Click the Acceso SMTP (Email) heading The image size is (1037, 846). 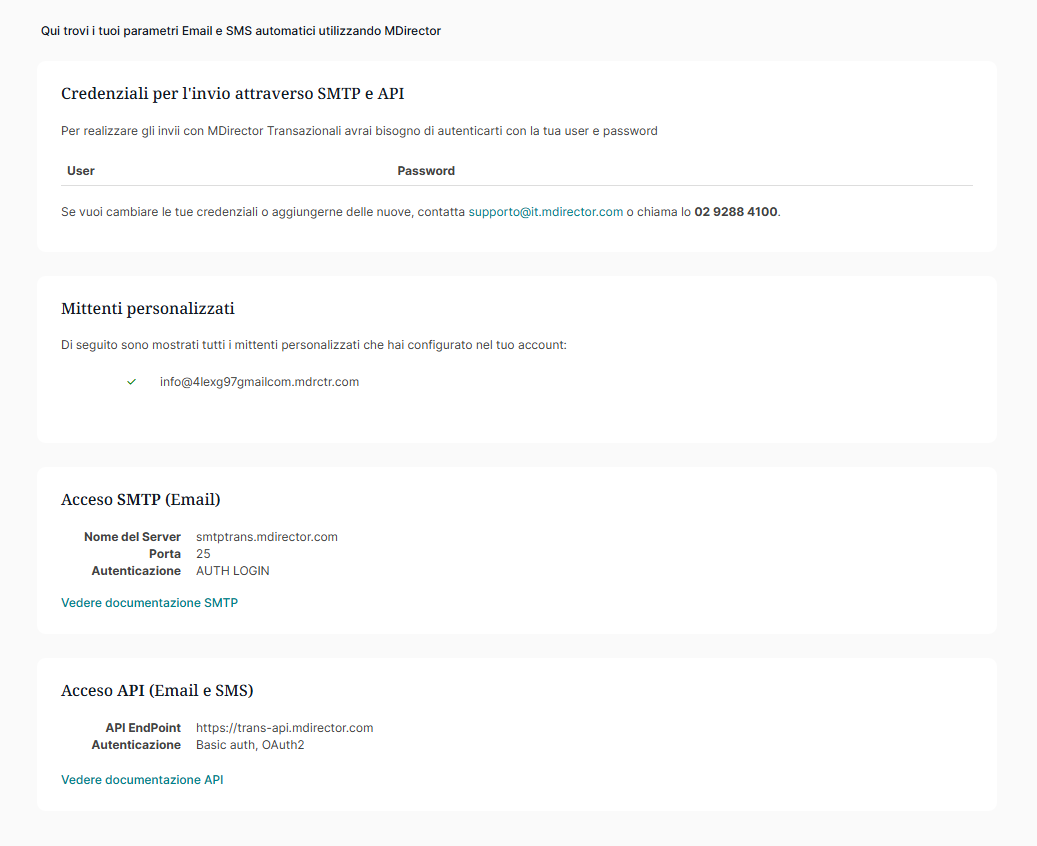141,499
